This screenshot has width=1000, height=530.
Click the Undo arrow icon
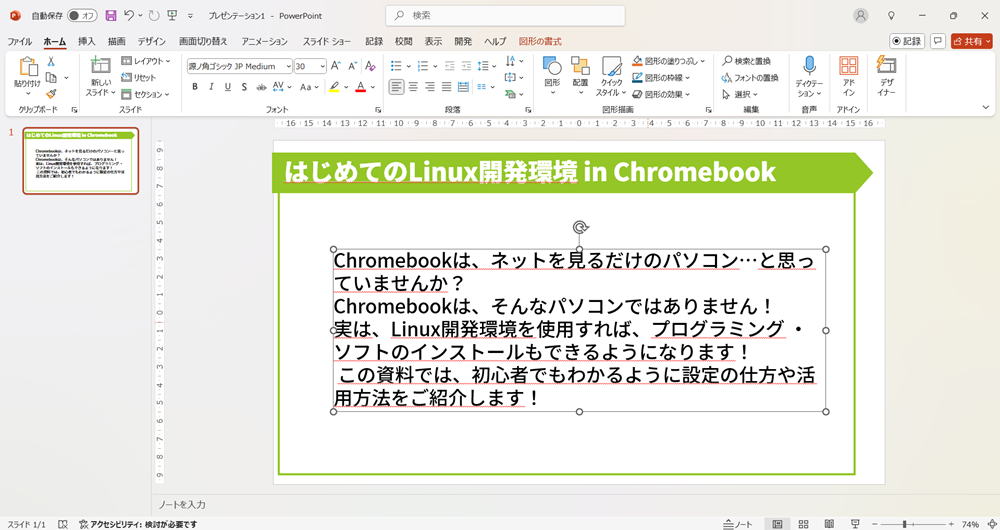(x=129, y=15)
